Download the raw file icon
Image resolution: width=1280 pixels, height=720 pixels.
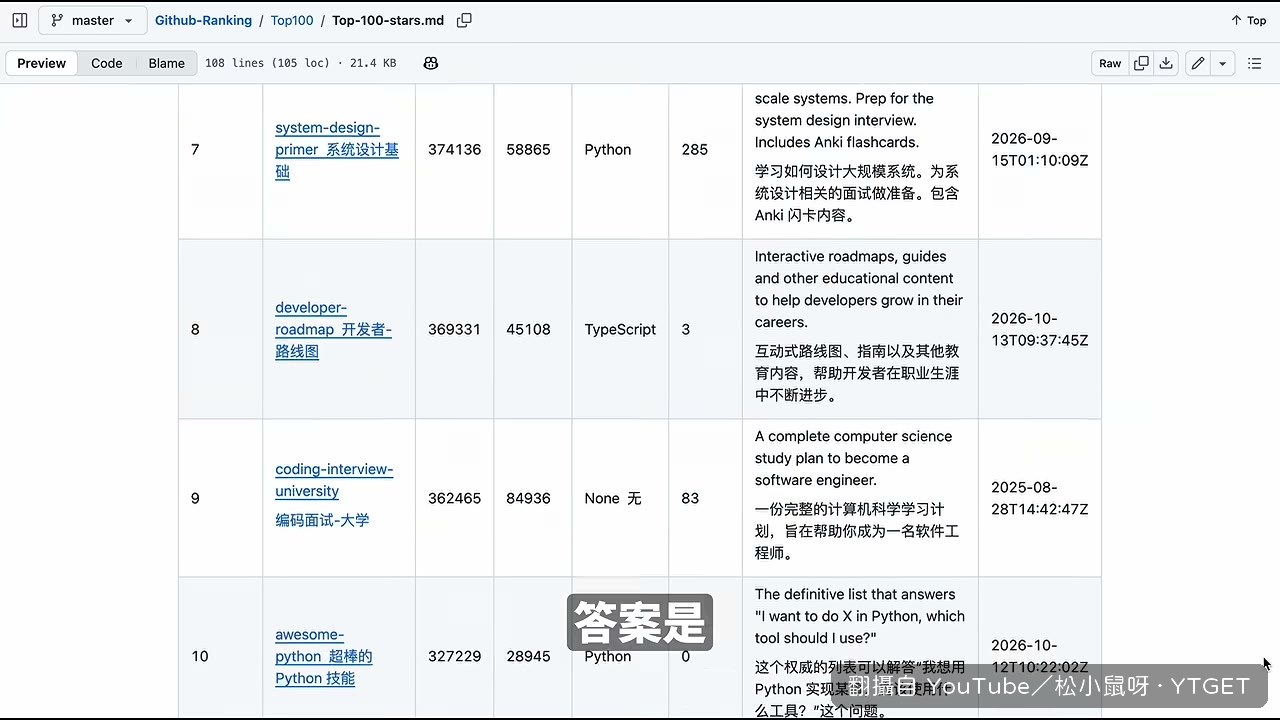click(x=1166, y=63)
